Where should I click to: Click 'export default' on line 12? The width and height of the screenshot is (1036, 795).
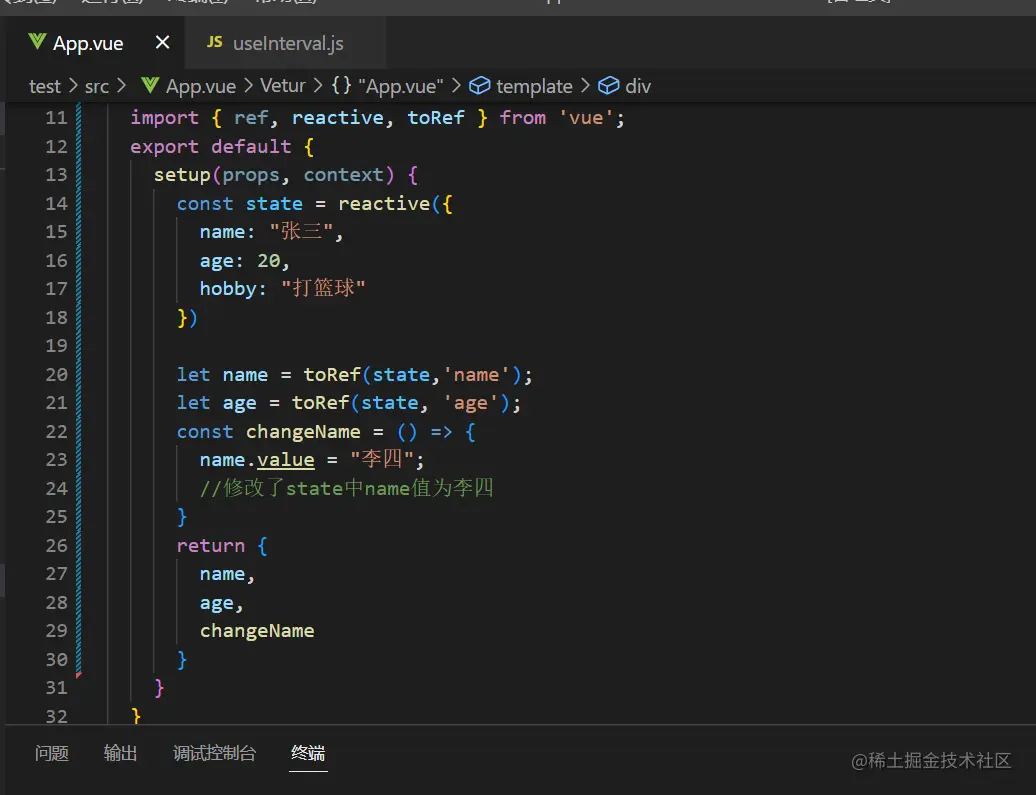(x=211, y=147)
